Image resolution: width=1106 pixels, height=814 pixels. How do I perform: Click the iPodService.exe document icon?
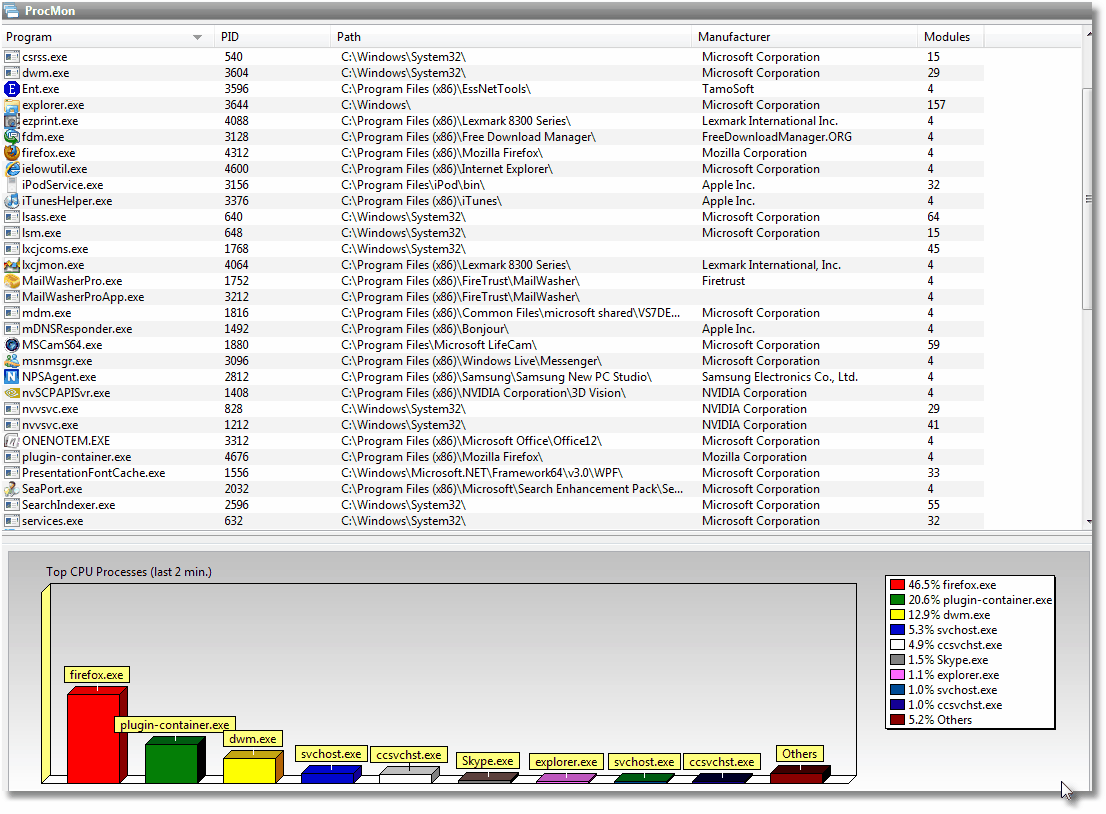click(x=11, y=185)
